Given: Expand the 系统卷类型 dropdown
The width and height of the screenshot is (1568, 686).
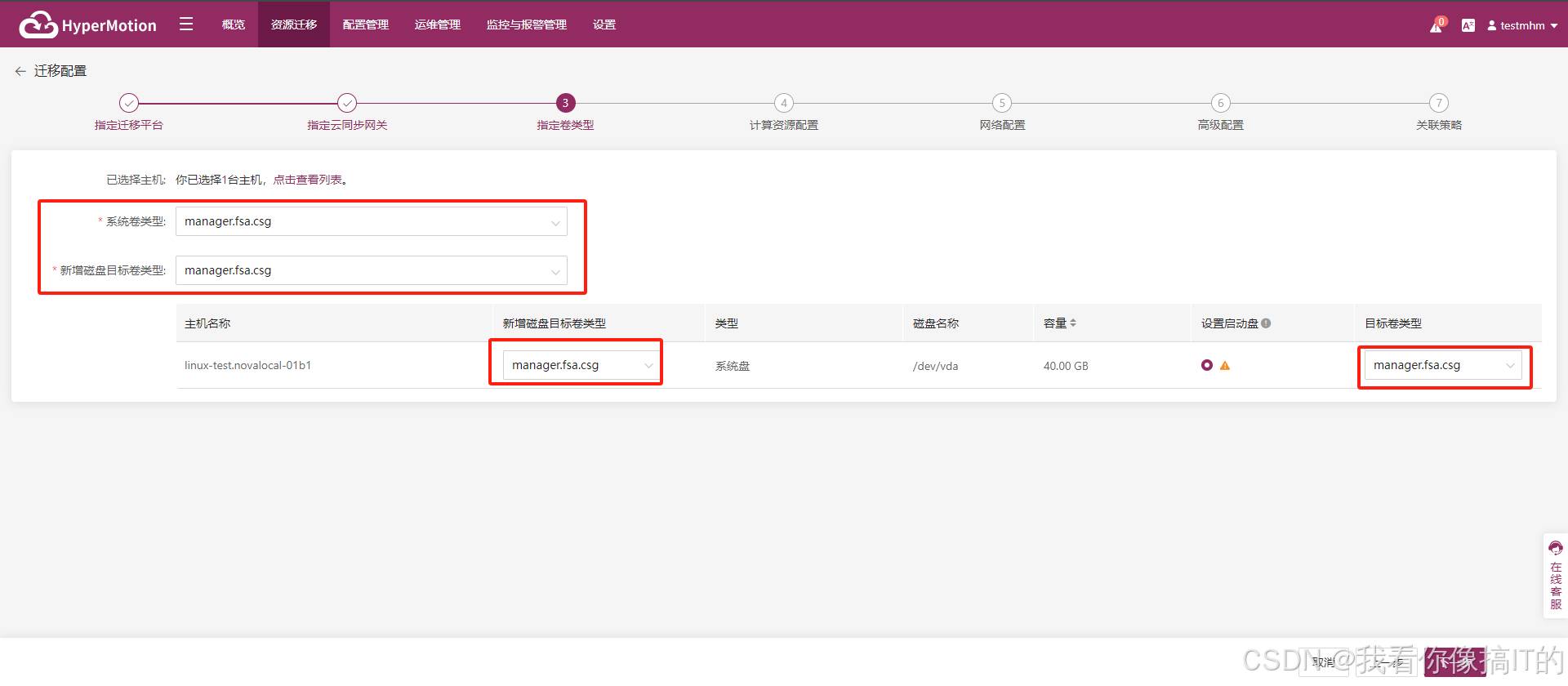Looking at the screenshot, I should pos(371,221).
